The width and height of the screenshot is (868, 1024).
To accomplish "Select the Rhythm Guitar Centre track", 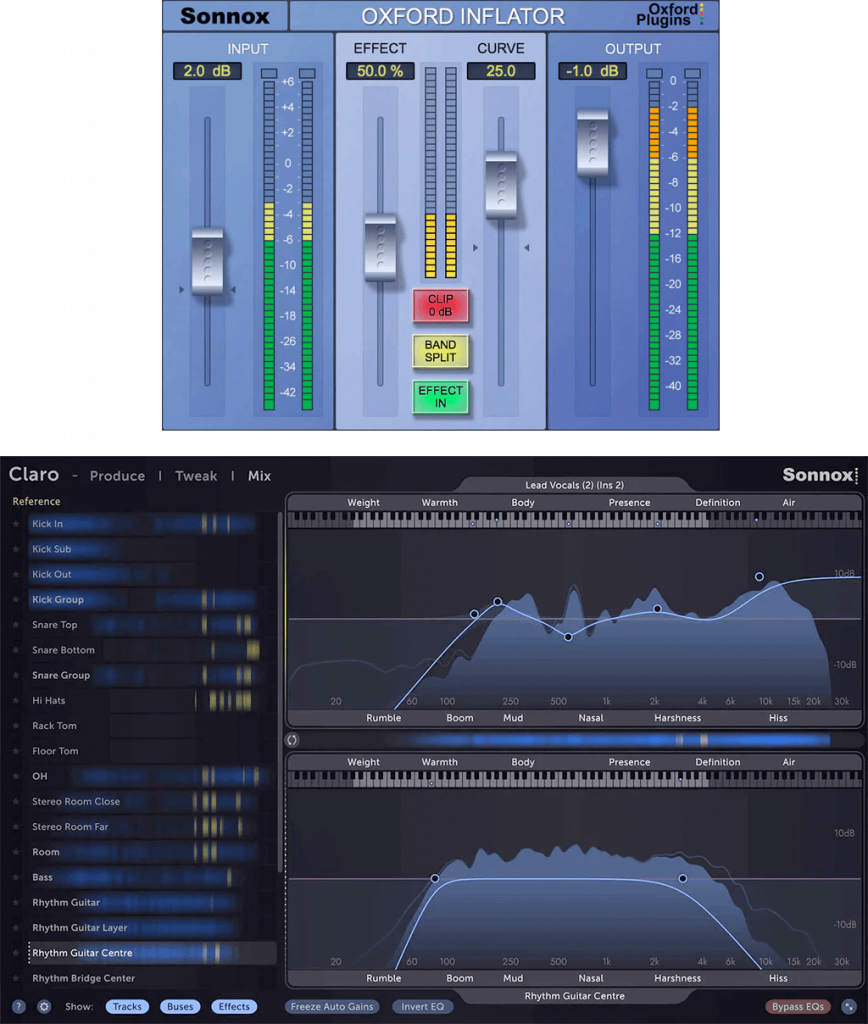I will pos(152,953).
